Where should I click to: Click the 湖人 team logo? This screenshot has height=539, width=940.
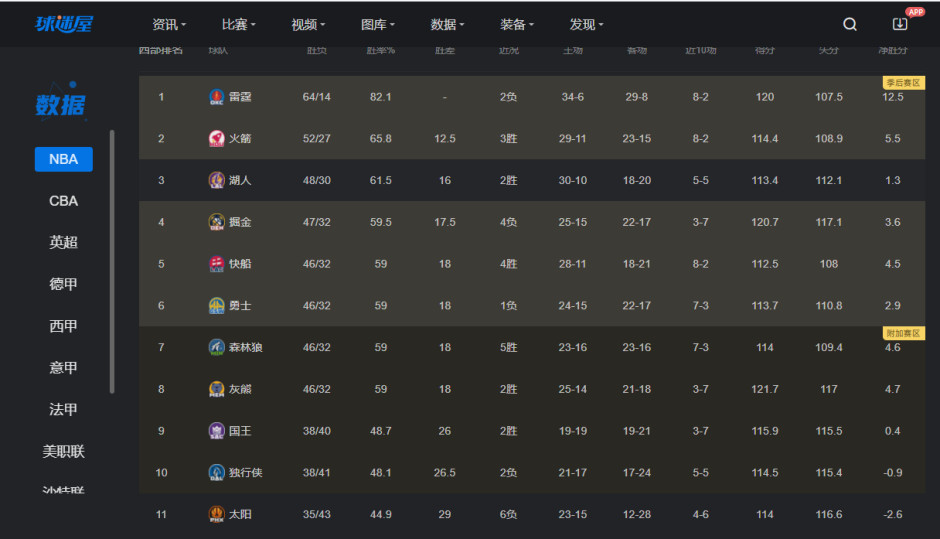point(216,181)
